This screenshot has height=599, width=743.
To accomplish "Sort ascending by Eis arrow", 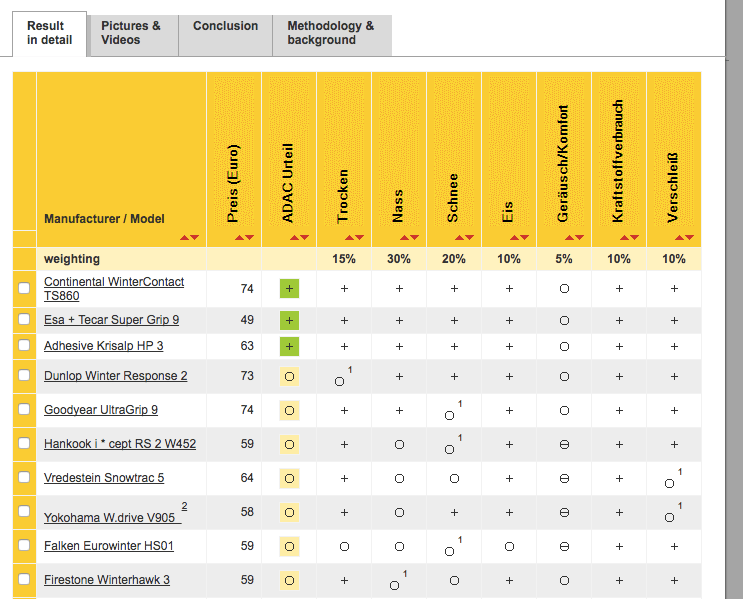I will (x=514, y=237).
